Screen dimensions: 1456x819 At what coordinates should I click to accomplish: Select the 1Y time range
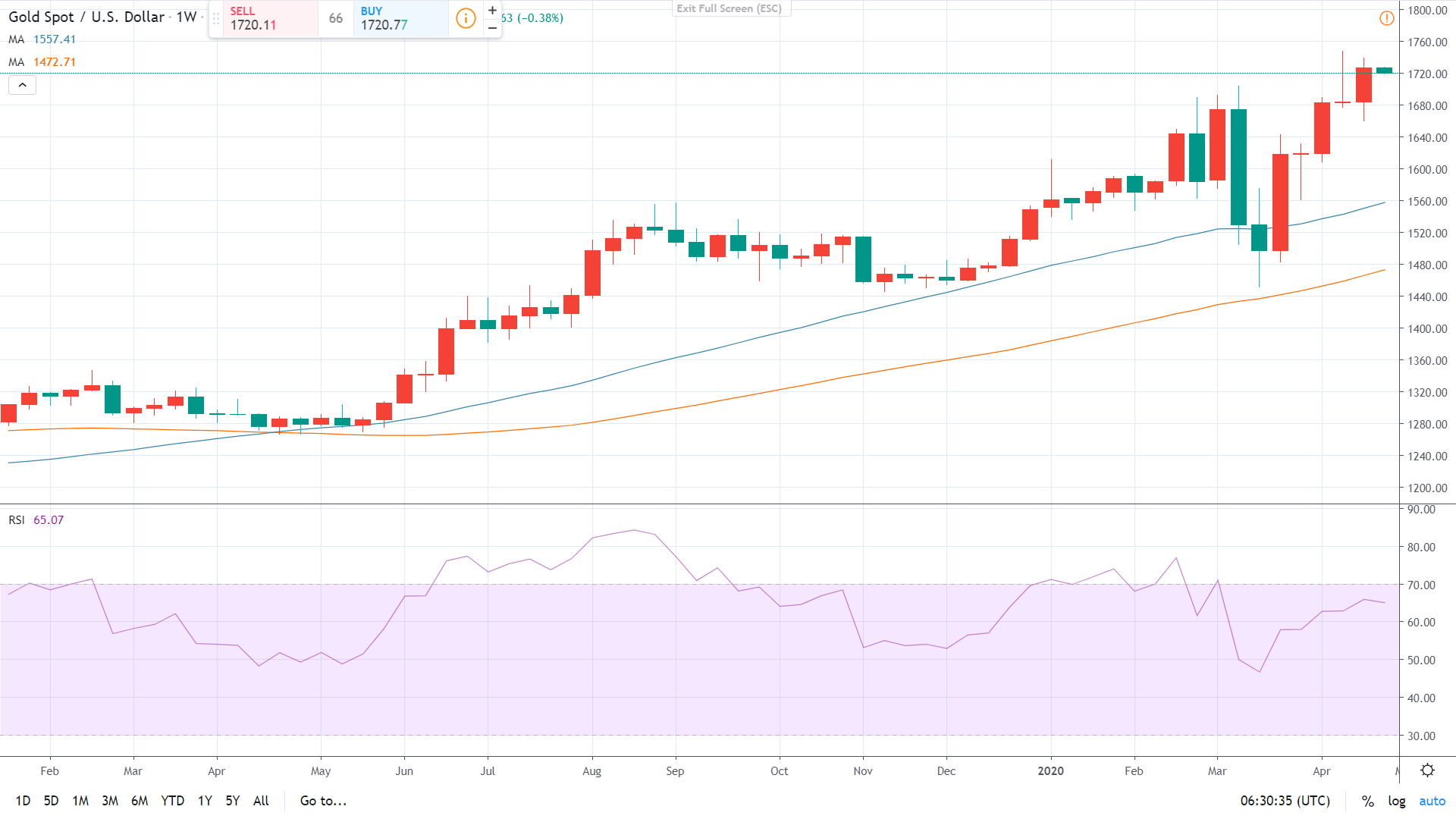(205, 801)
